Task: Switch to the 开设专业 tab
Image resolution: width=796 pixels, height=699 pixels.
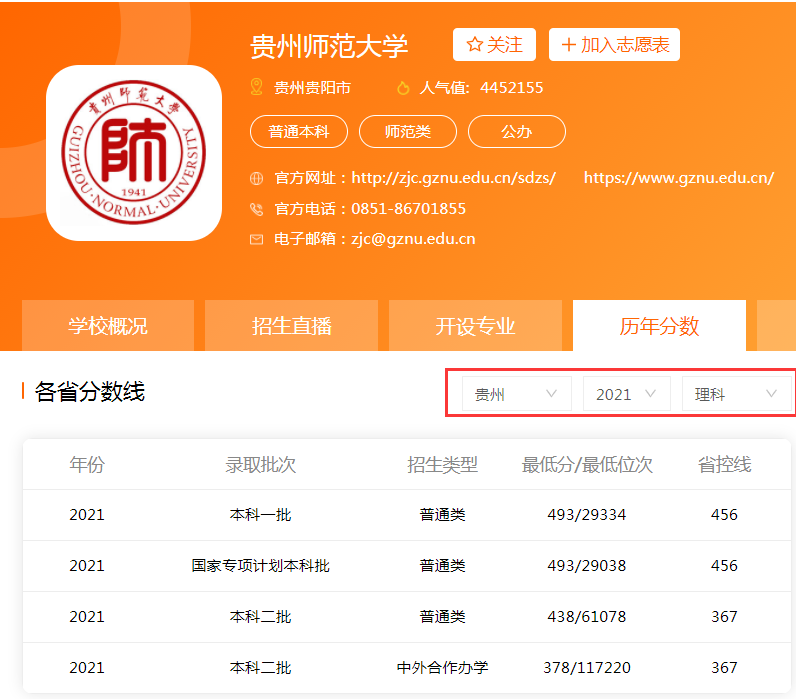Action: [x=476, y=325]
